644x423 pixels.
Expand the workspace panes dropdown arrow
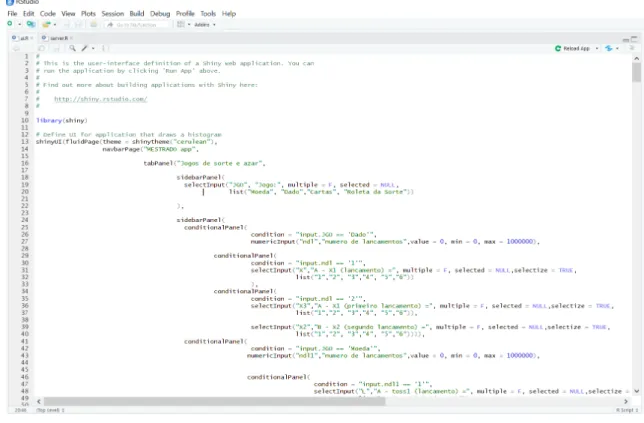189,25
